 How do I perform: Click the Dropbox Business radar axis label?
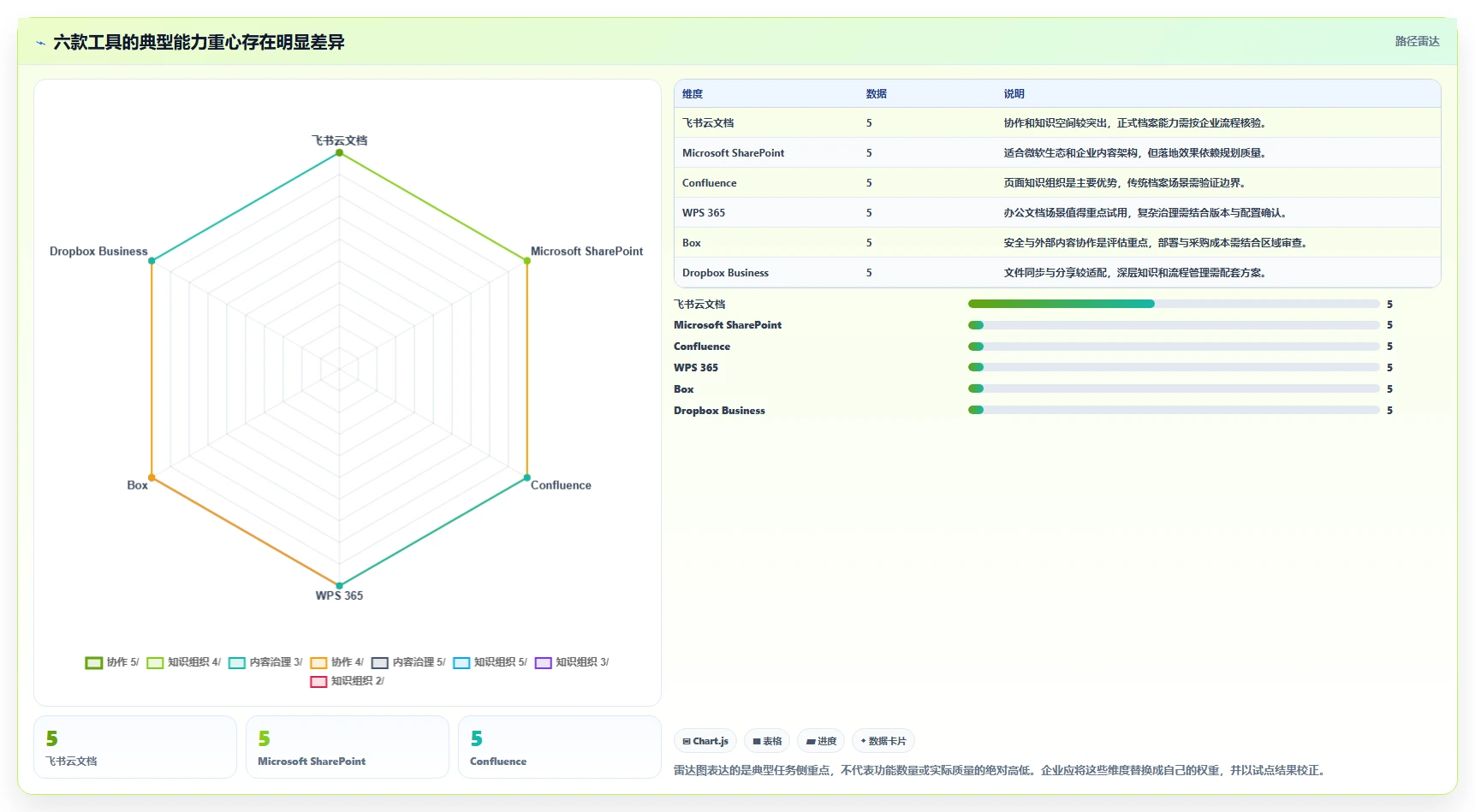(98, 252)
